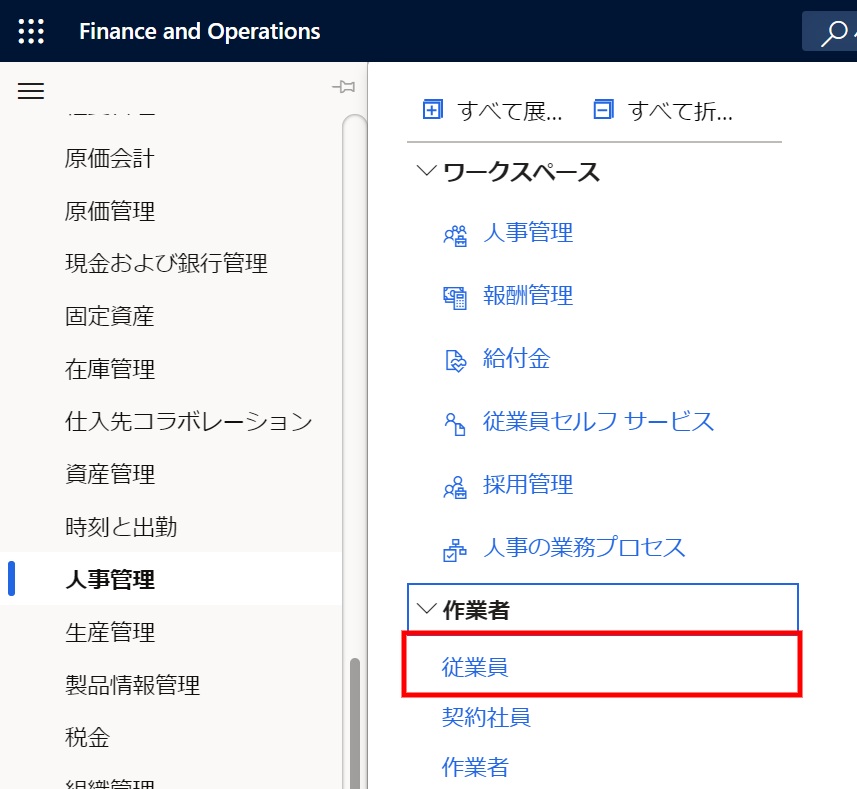Viewport: 857px width, 789px height.
Task: Open 現金および銀行管理 module
Action: click(166, 263)
